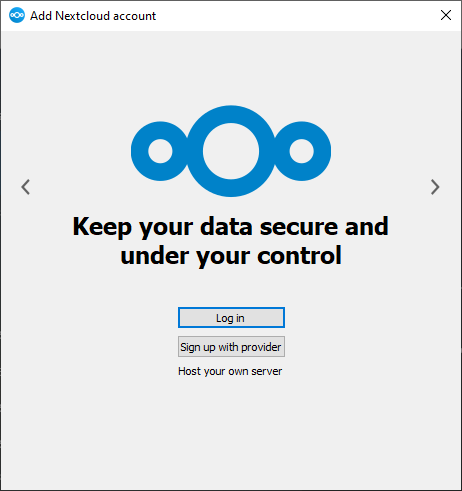
Task: Advance to next slide using right chevron
Action: (x=435, y=187)
